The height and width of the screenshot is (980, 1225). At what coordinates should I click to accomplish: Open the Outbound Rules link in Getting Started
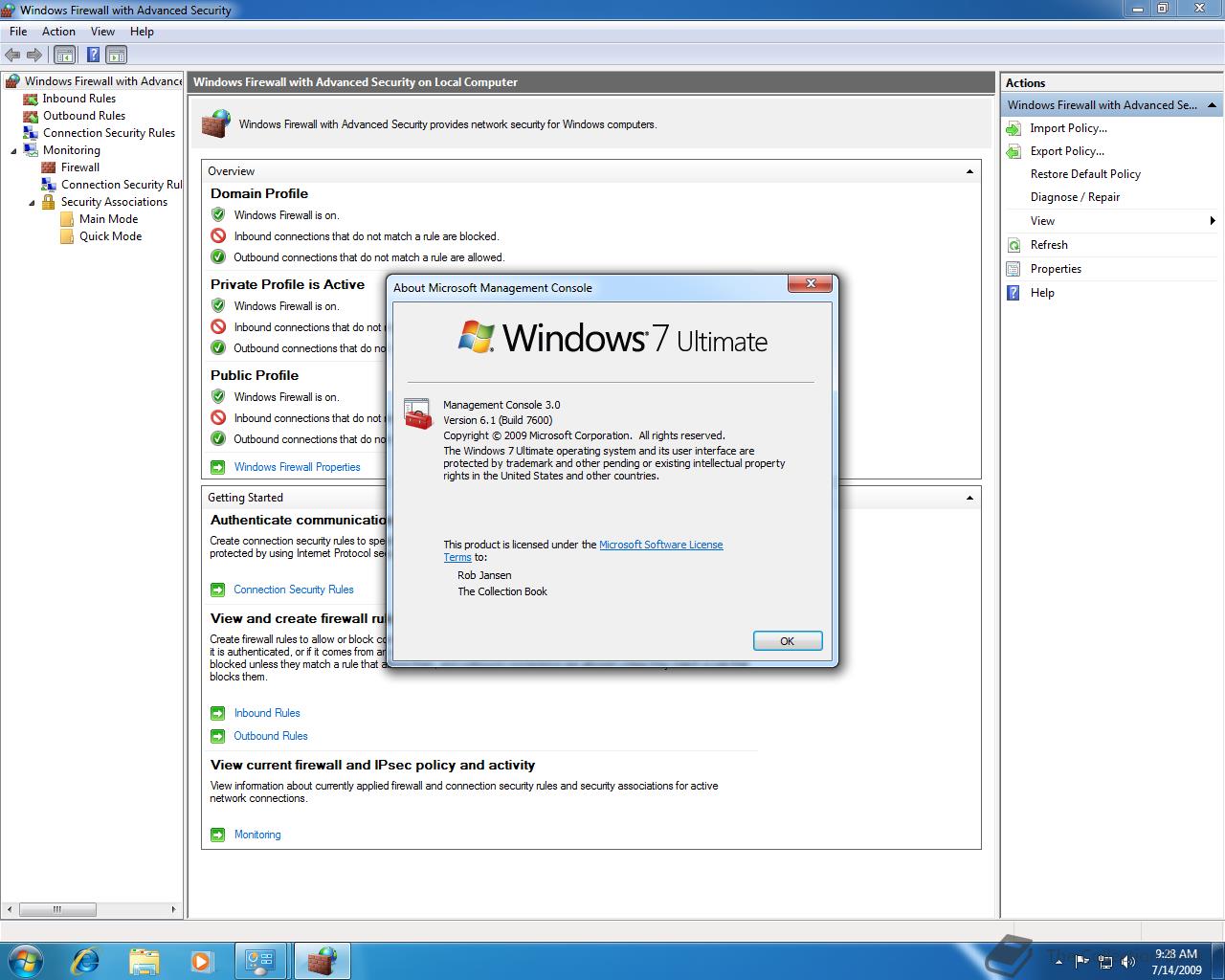point(271,736)
